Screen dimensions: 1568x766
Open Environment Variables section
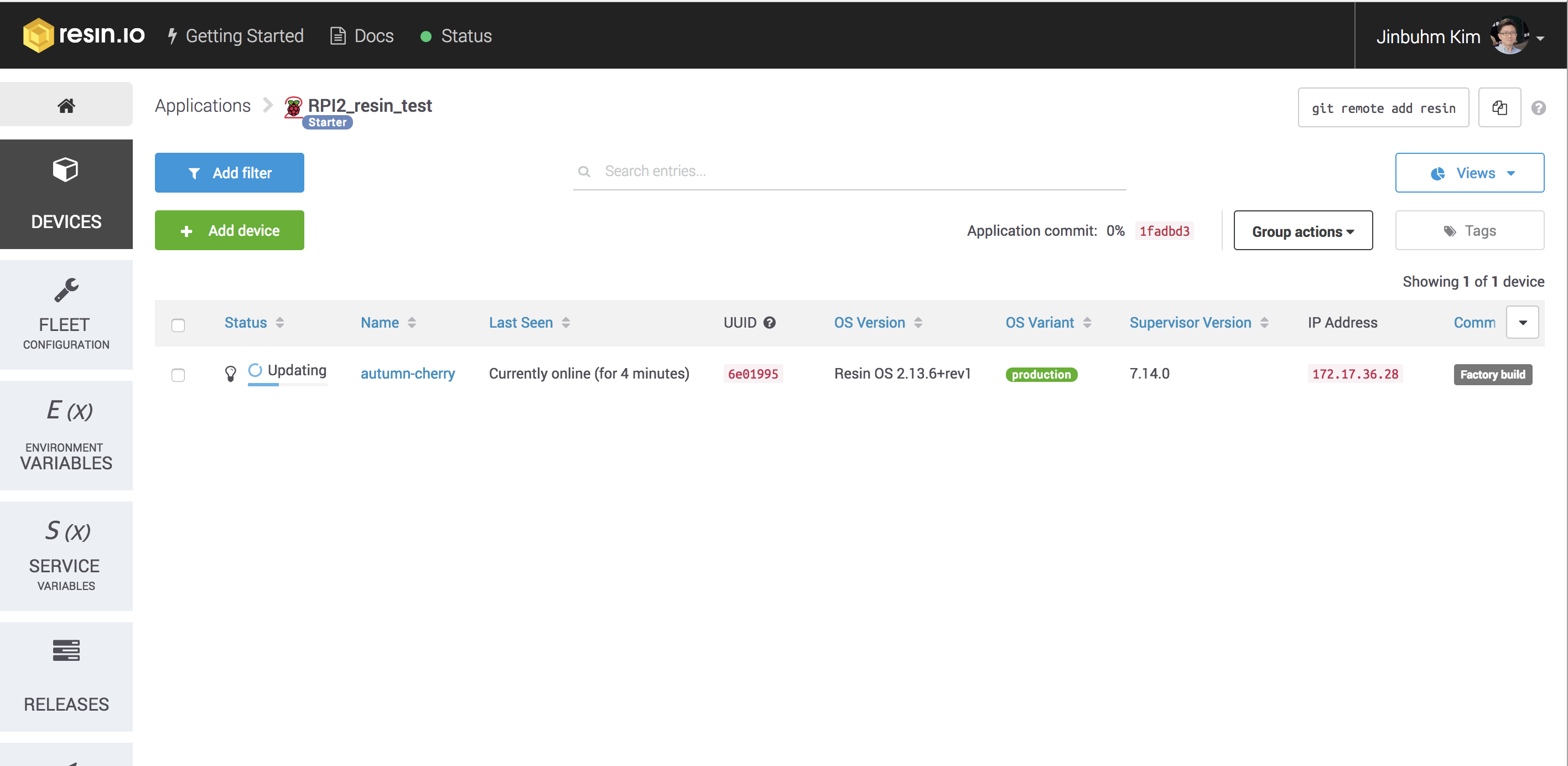[x=66, y=436]
